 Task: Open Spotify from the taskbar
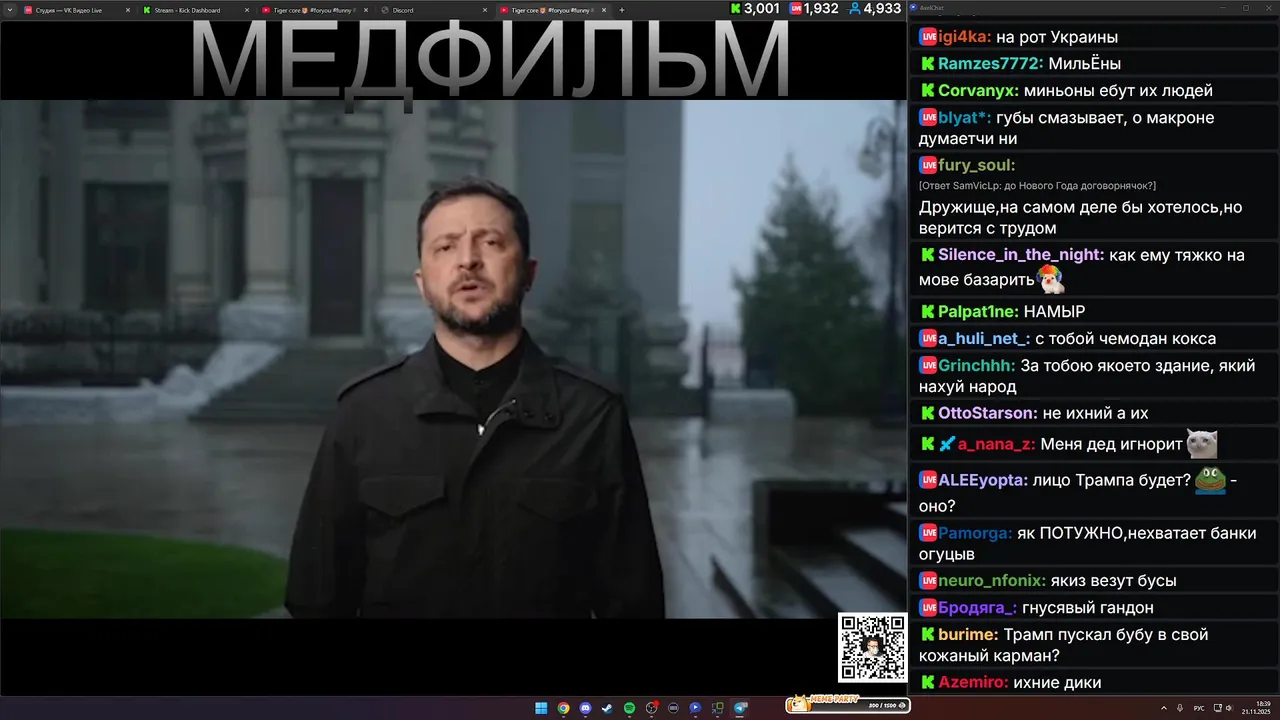(629, 708)
